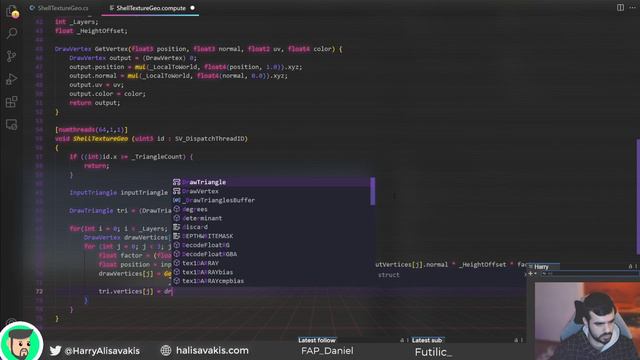Click line number 72 in the gutter
This screenshot has height=360, width=640.
pos(39,291)
